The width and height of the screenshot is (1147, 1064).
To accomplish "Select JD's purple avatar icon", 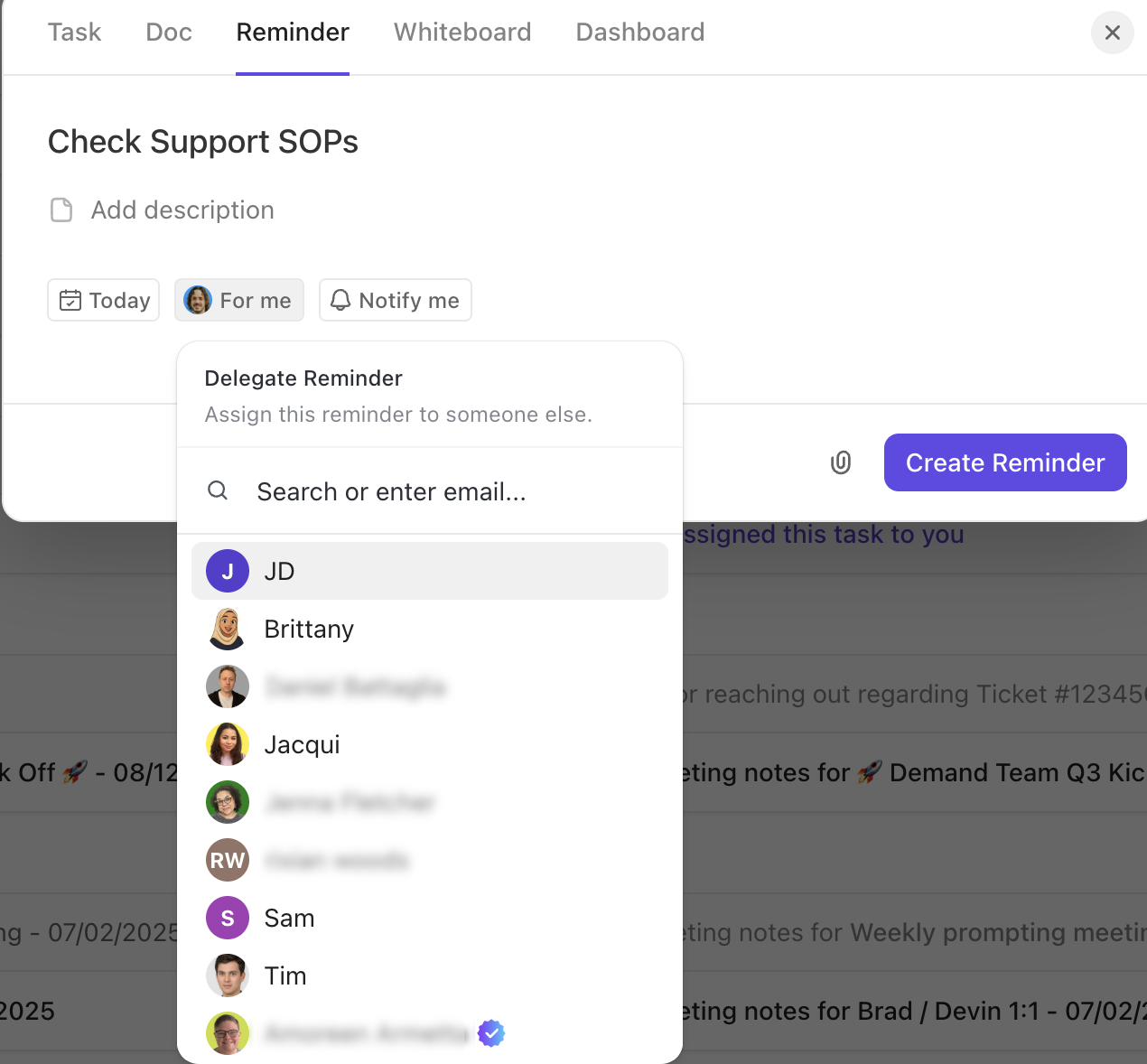I will 228,571.
